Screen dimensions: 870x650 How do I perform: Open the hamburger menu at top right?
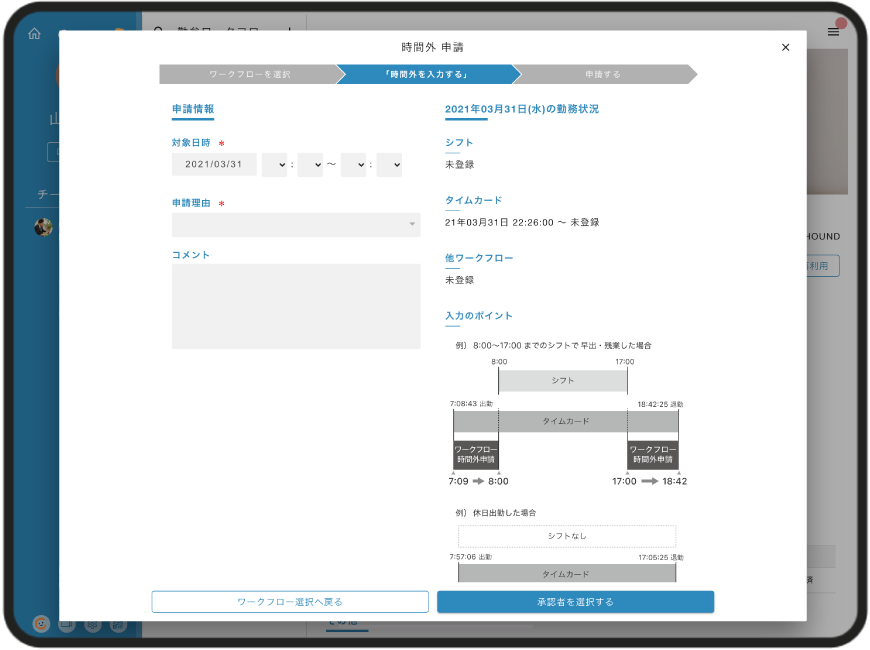pos(833,30)
